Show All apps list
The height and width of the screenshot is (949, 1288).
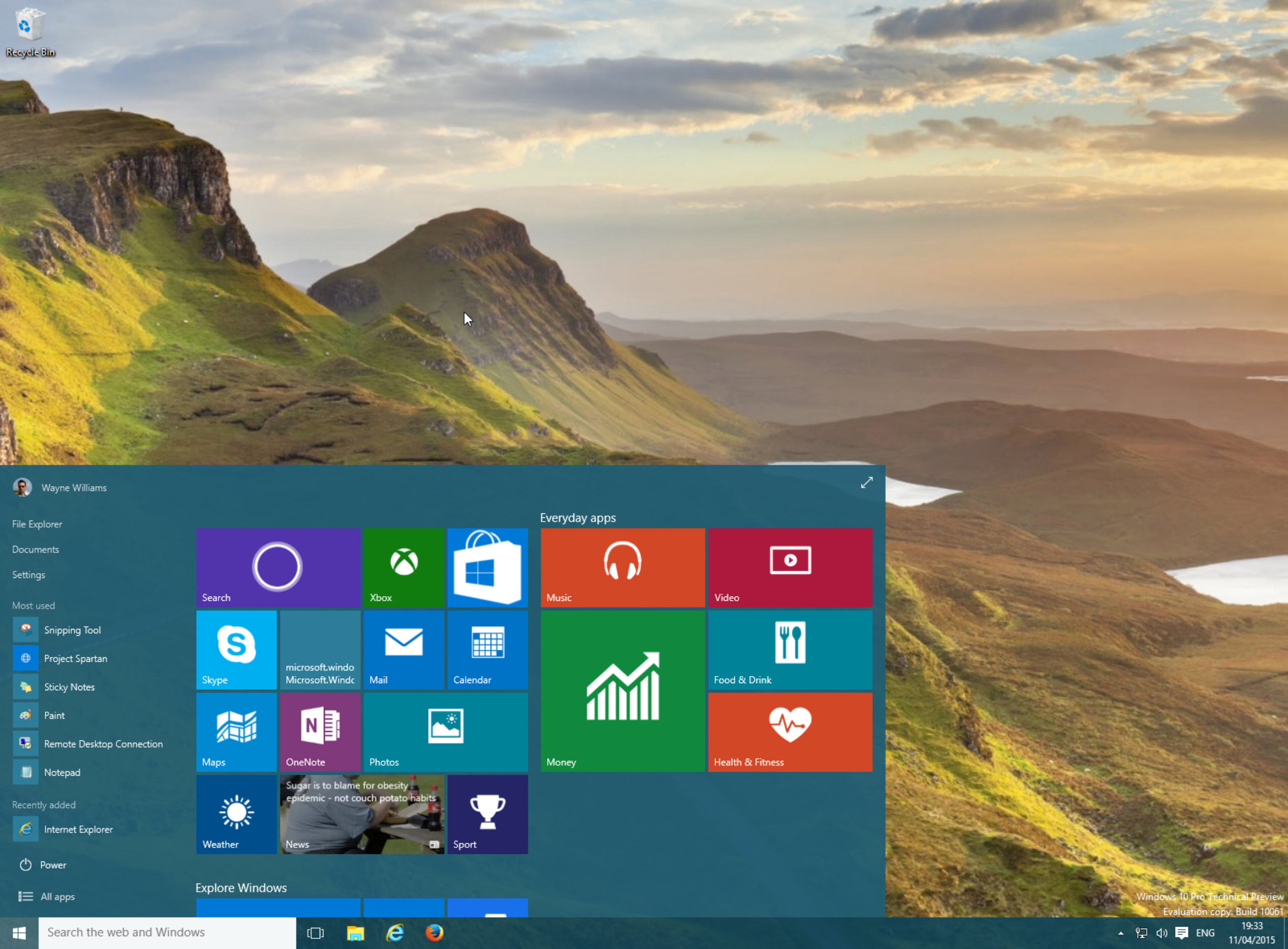(x=47, y=896)
